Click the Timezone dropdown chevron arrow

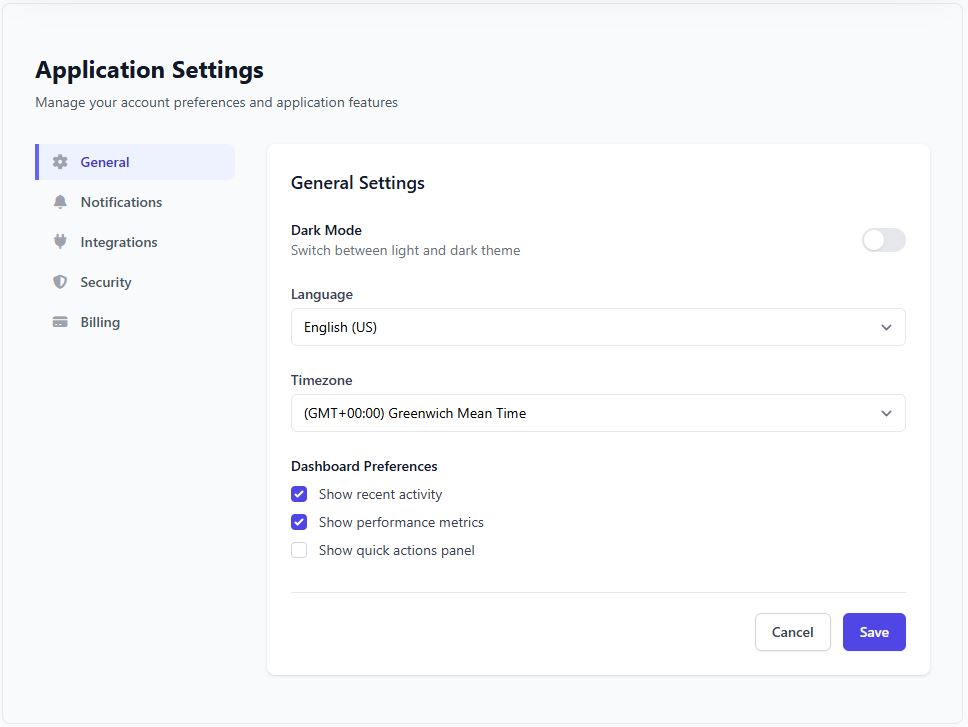886,412
